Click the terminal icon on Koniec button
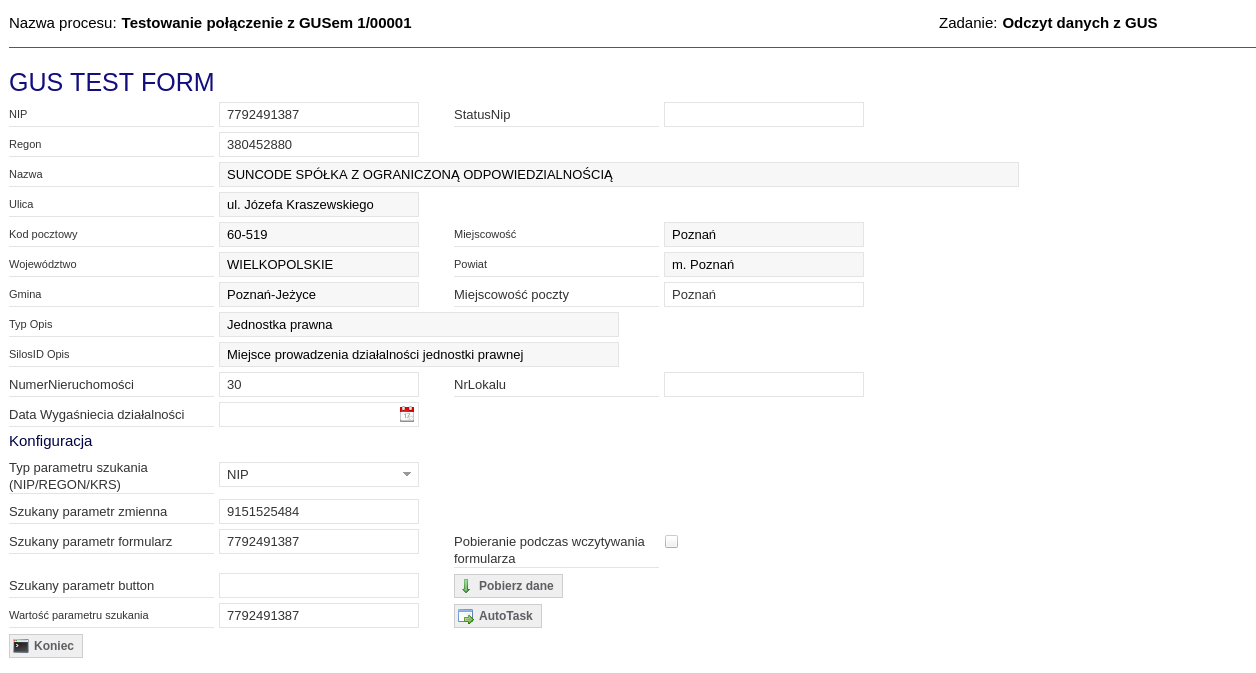This screenshot has height=673, width=1256. [21, 646]
